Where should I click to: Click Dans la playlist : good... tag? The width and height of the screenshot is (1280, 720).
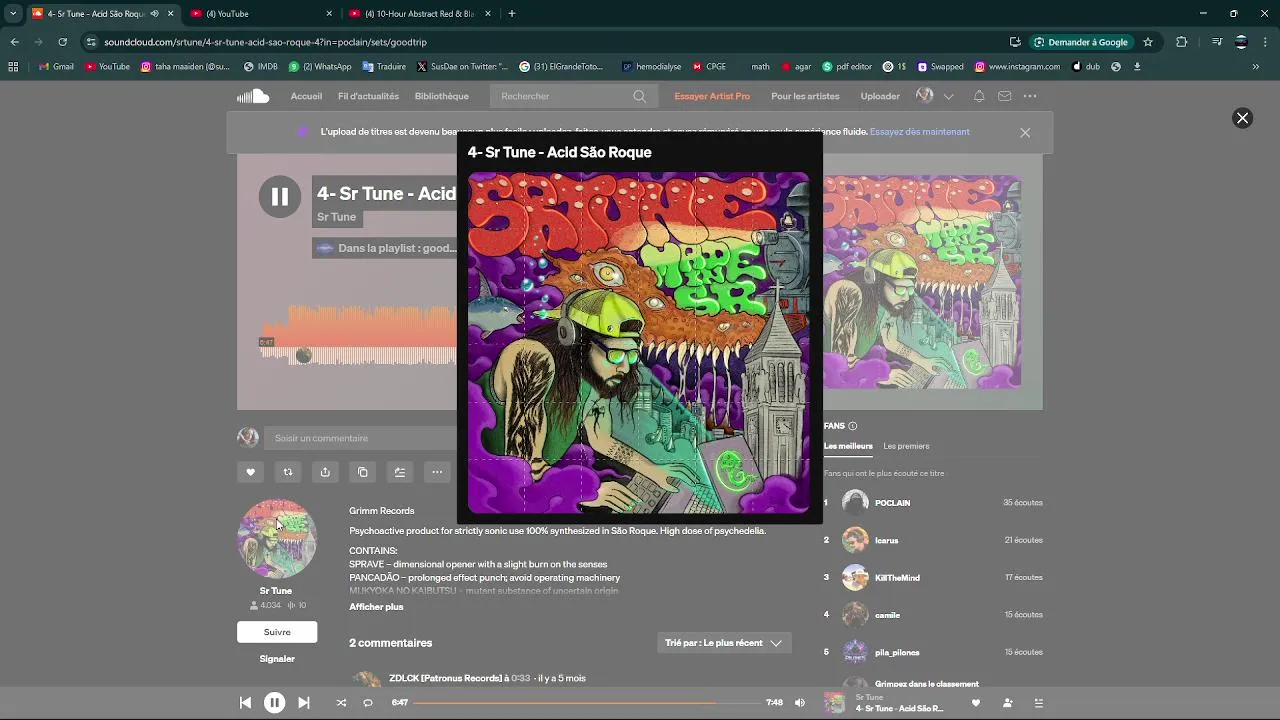pyautogui.click(x=386, y=248)
